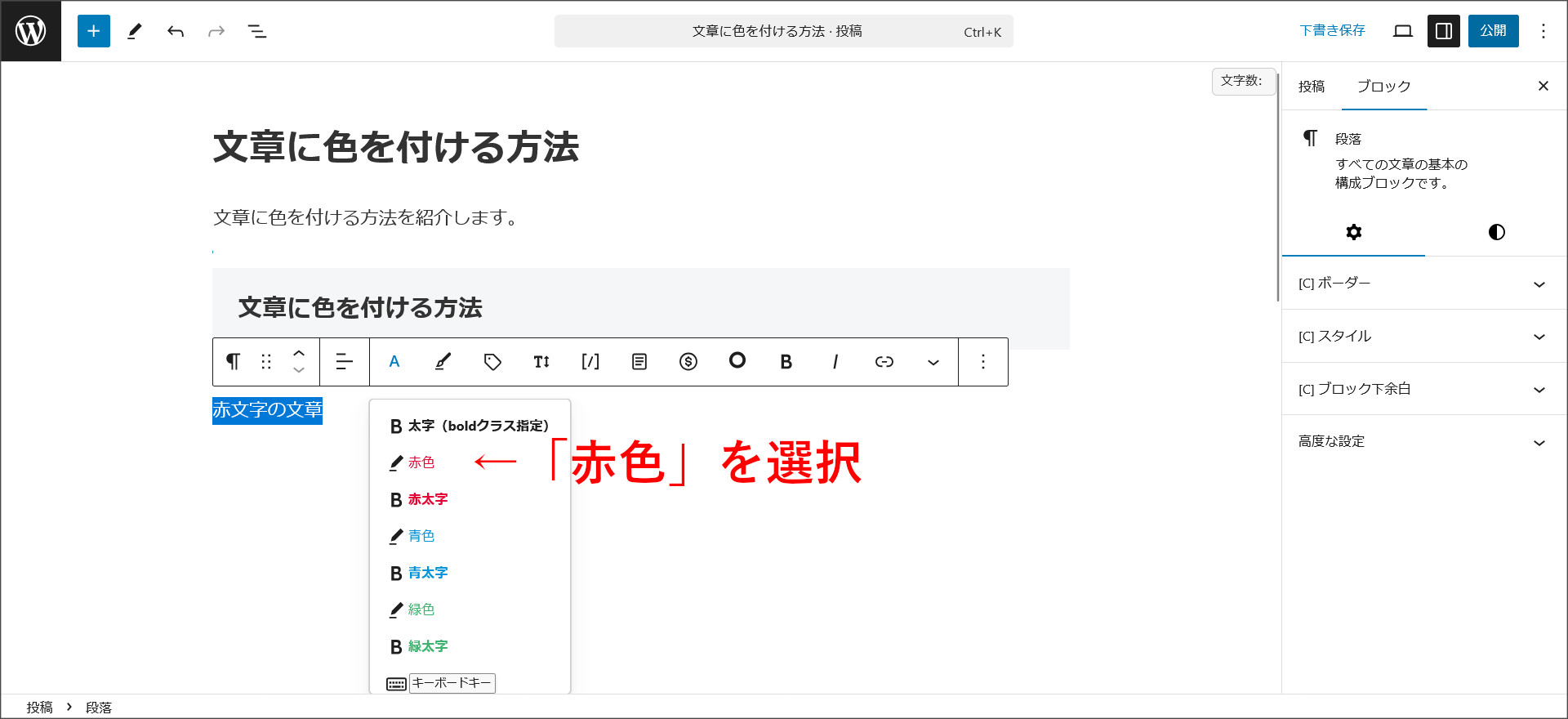Open the more rich text controls chevron
Image resolution: width=1568 pixels, height=719 pixels.
(x=933, y=362)
